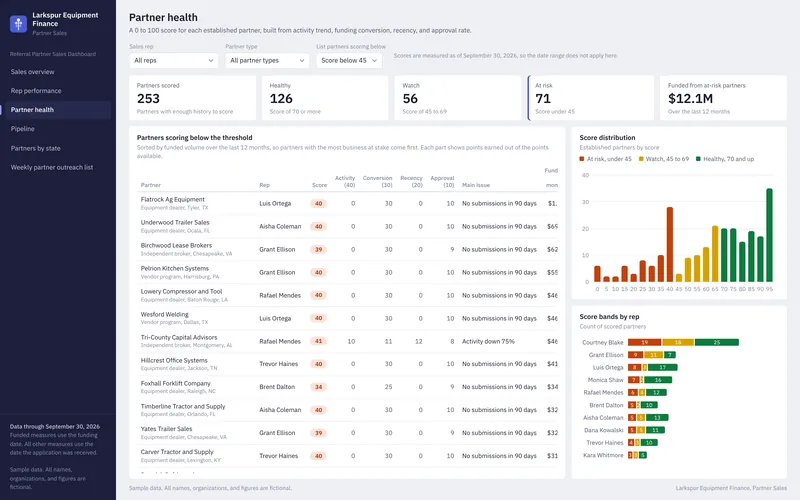
Task: Click Timberline Tractor and Supply name
Action: click(183, 406)
